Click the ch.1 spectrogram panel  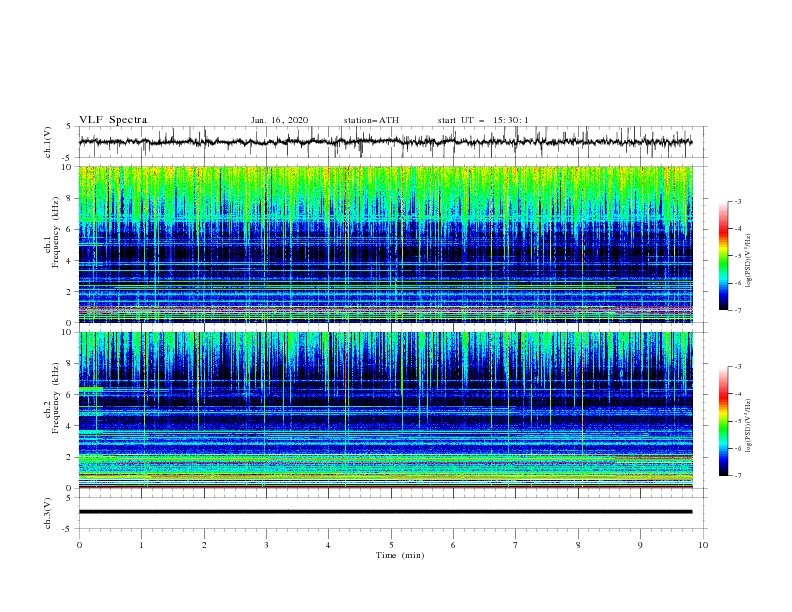click(x=386, y=244)
